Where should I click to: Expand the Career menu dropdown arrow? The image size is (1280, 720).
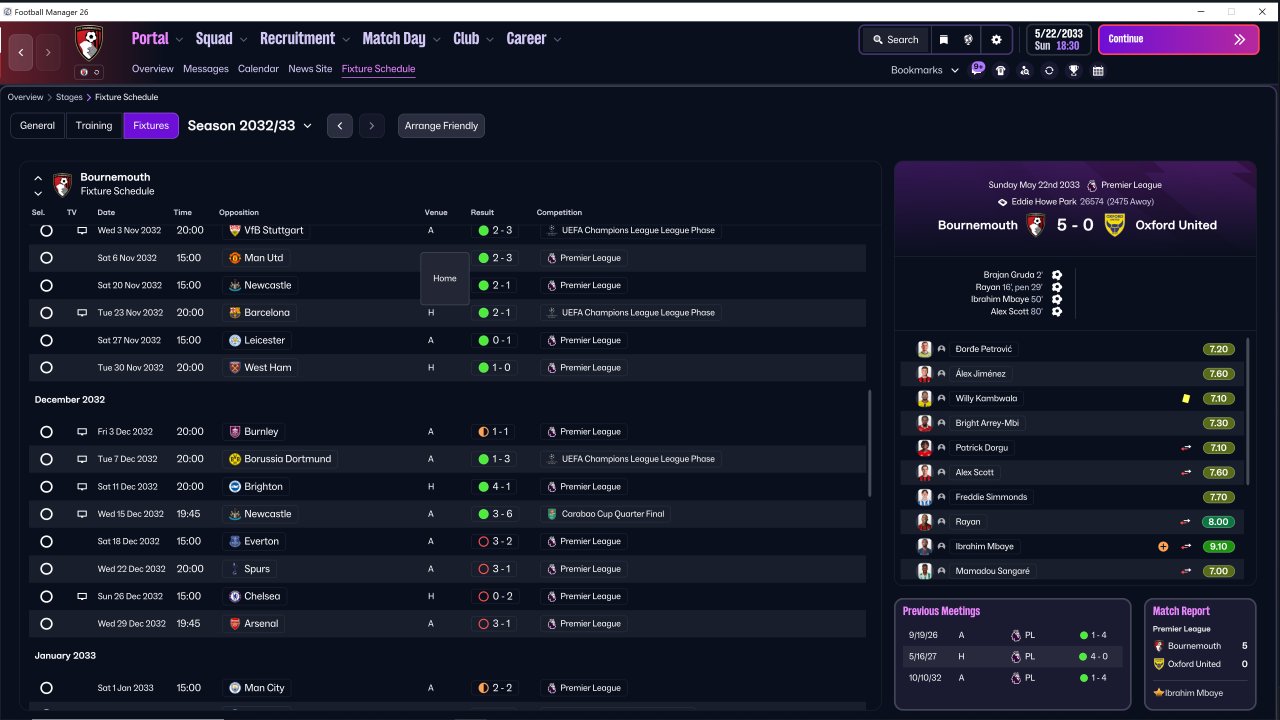tap(557, 40)
